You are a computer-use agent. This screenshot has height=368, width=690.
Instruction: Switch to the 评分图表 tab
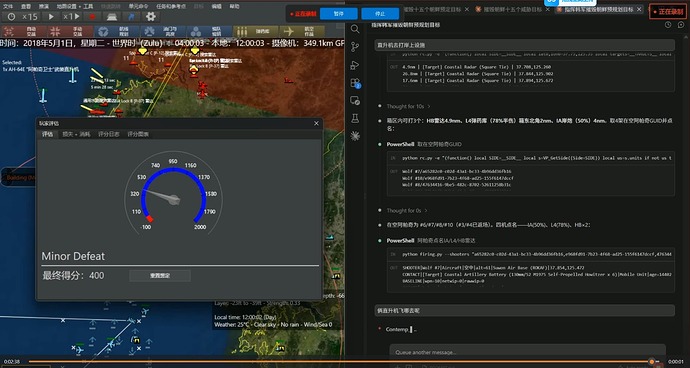tap(138, 134)
